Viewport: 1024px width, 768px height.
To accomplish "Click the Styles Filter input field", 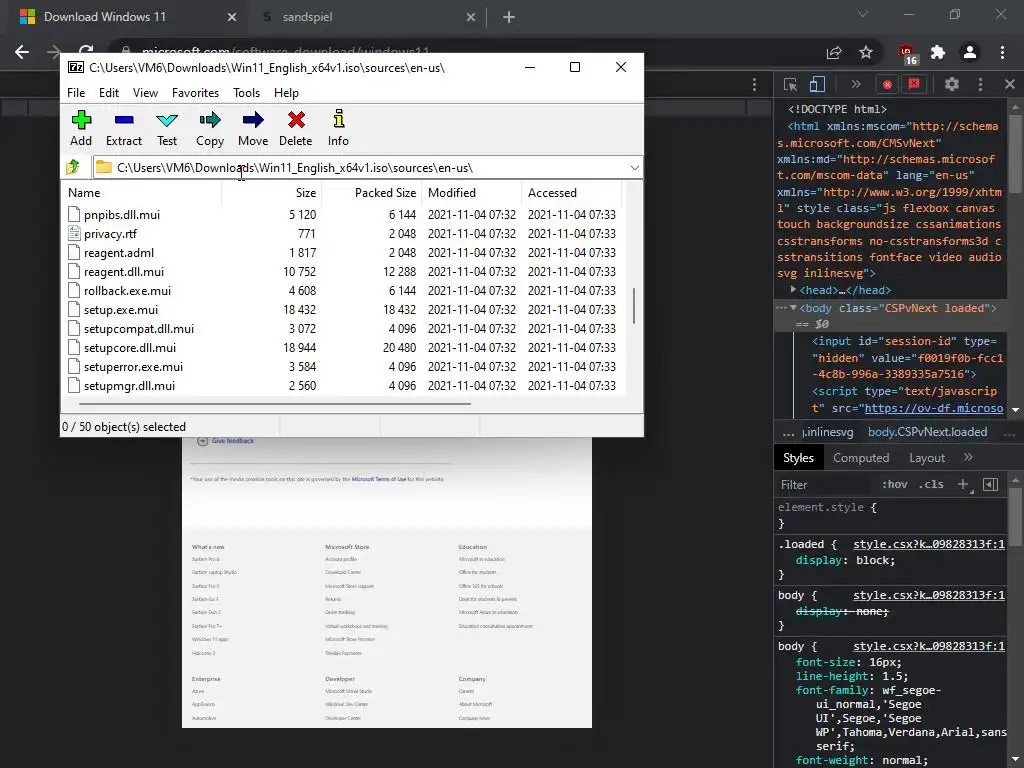I will (x=824, y=485).
